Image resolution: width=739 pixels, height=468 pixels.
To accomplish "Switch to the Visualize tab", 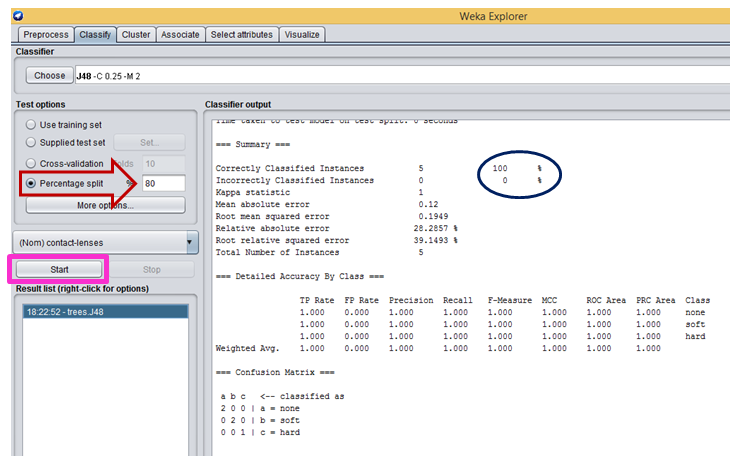I will click(302, 35).
